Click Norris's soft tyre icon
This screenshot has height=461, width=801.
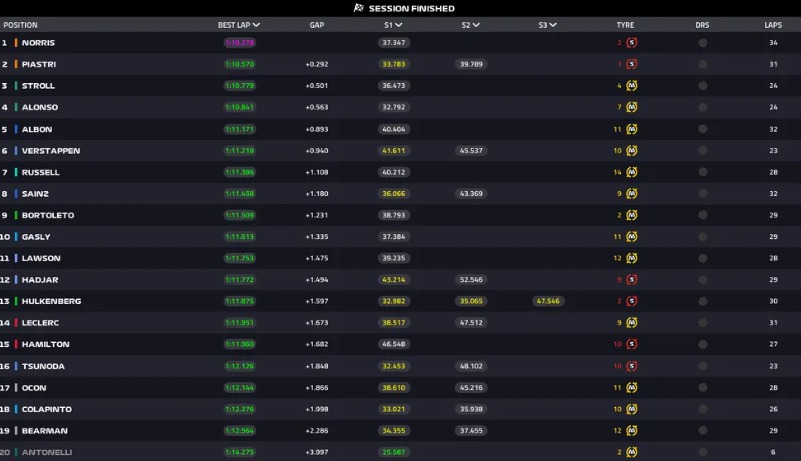(x=632, y=43)
